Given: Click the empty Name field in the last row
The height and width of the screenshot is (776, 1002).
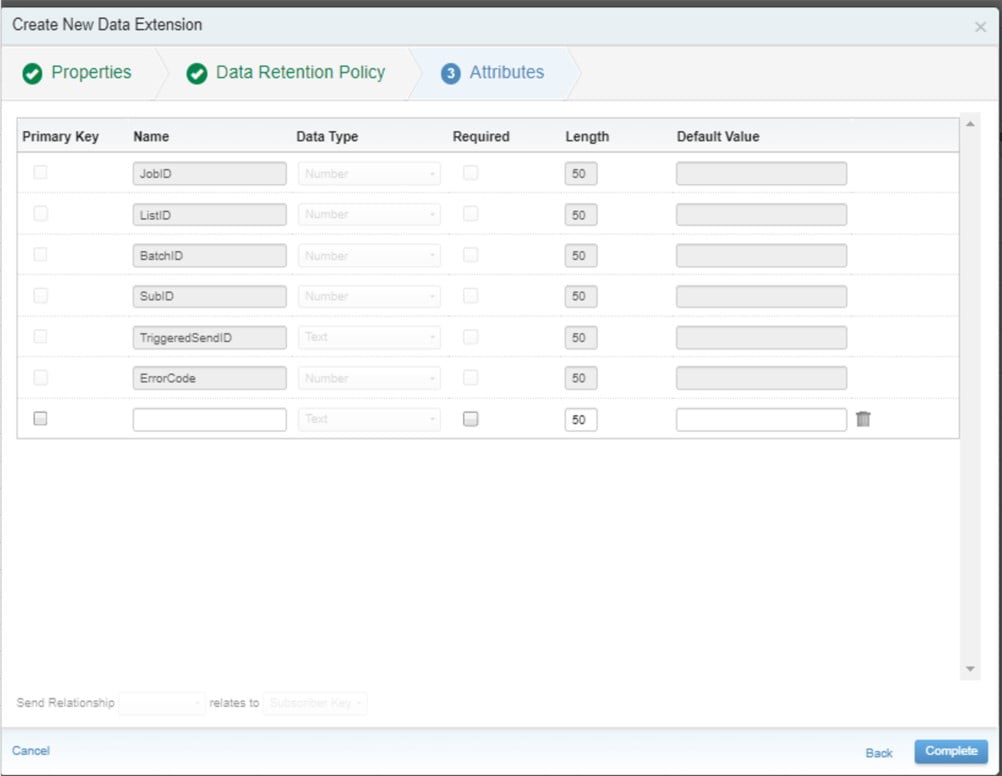Looking at the screenshot, I should 209,419.
